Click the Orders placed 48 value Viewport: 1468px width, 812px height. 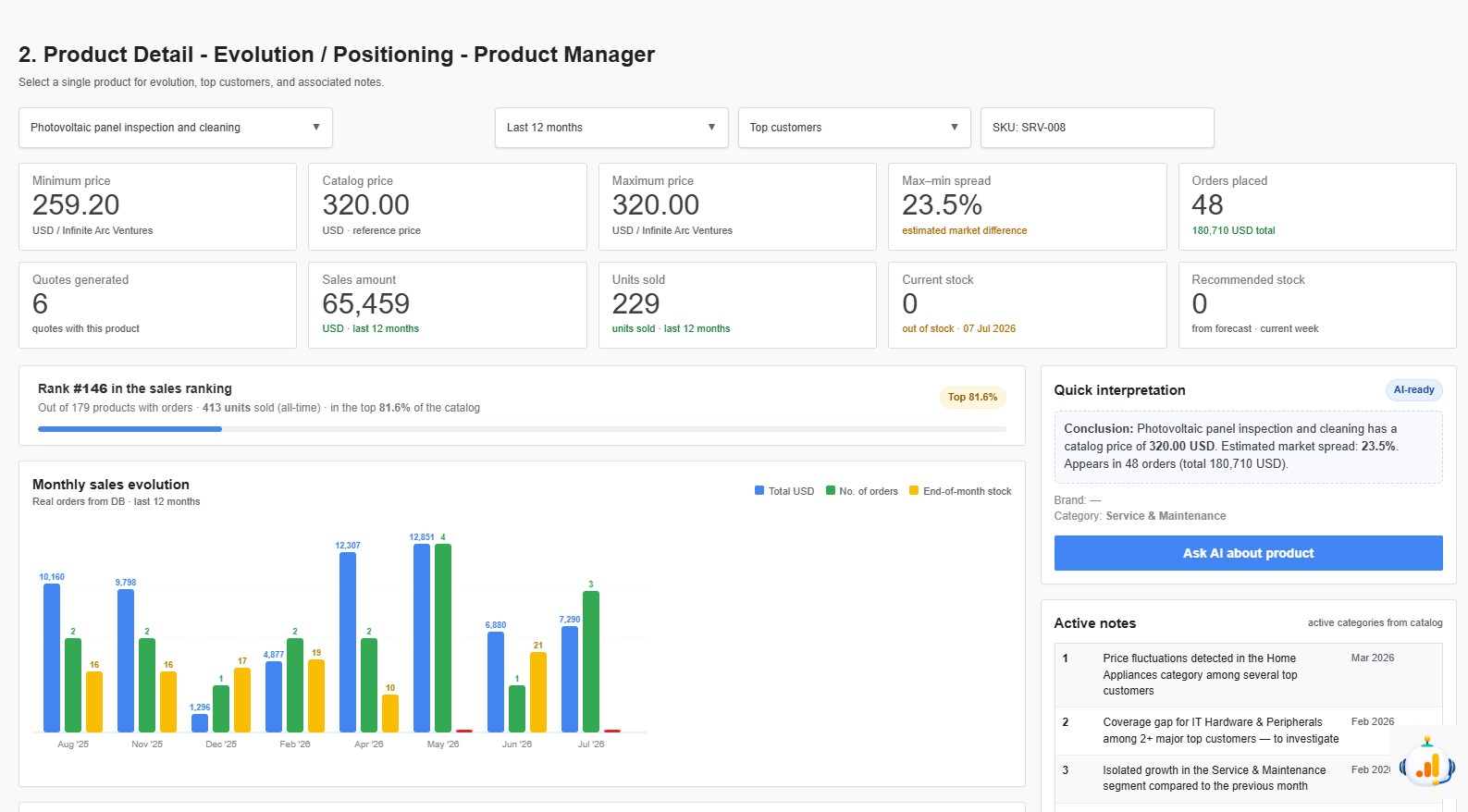(1207, 204)
